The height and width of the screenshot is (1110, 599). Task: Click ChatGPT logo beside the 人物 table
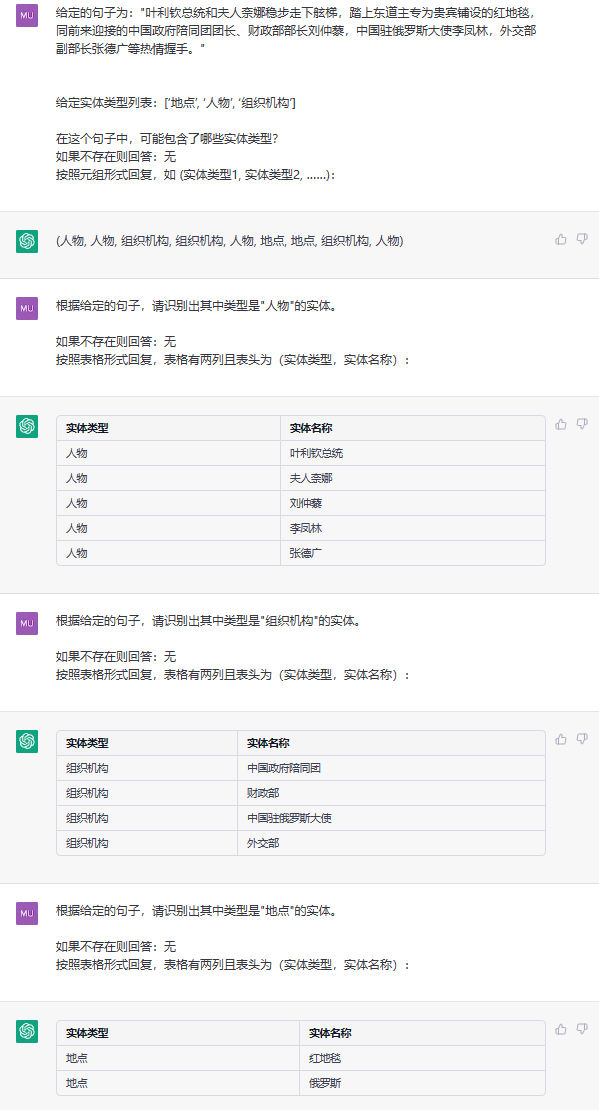tap(27, 426)
